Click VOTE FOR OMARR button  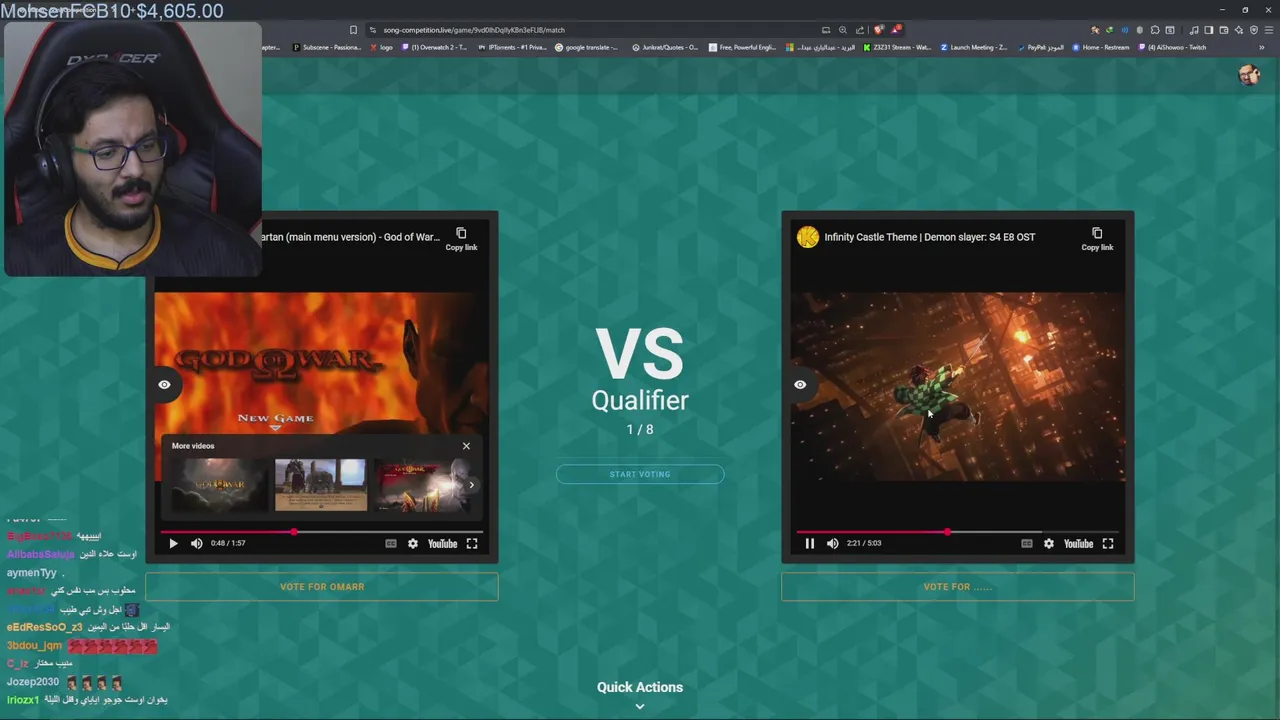point(322,587)
